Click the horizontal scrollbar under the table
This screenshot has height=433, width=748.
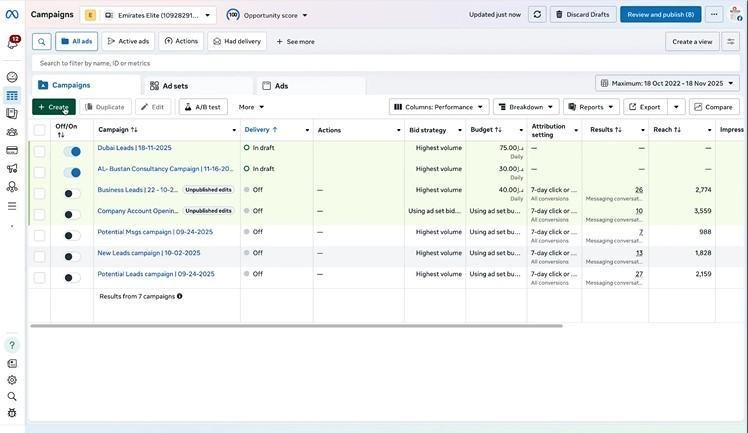296,326
